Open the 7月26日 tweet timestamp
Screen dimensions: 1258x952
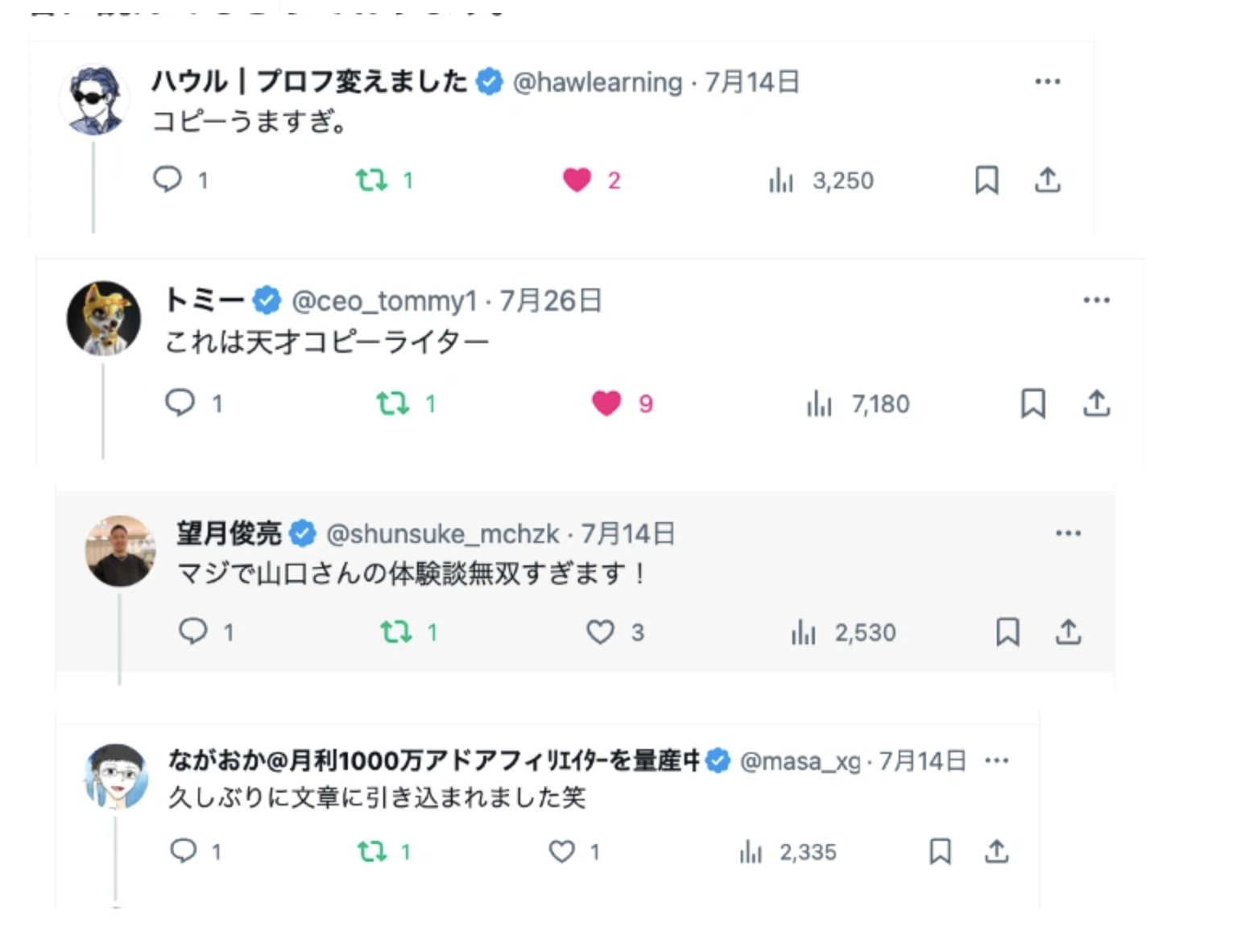(550, 301)
